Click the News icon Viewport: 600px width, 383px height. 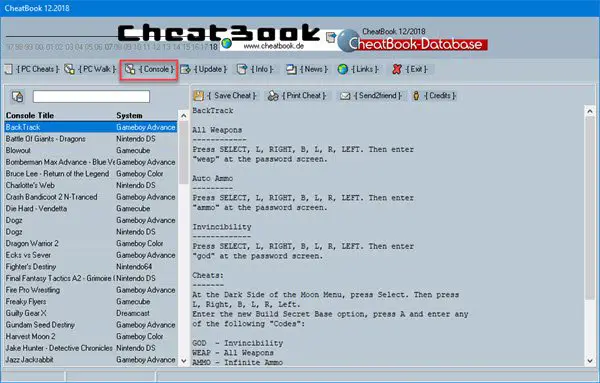(292, 69)
